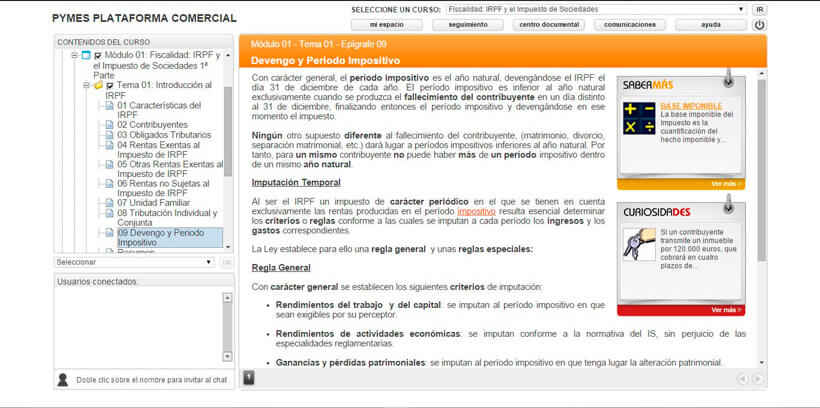
Task: Click the OK button next to Seleccionar
Action: point(226,263)
